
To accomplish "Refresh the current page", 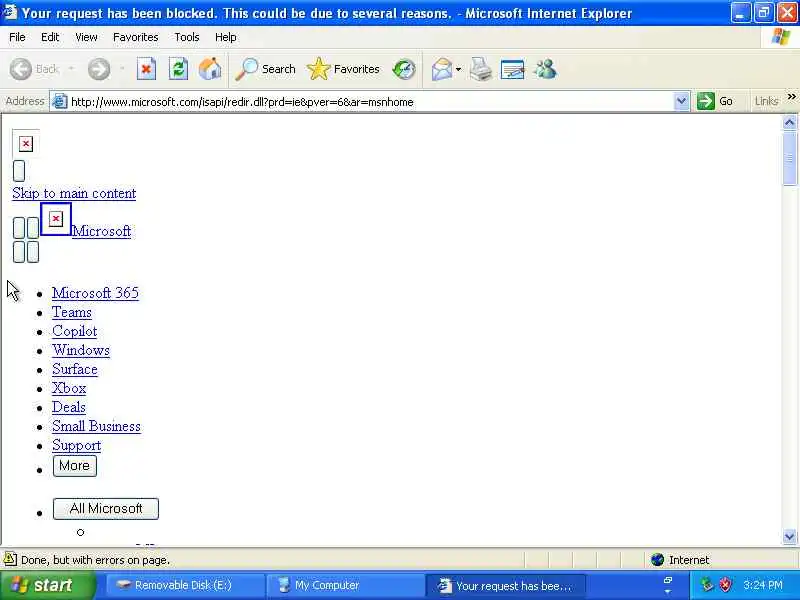I will click(x=178, y=69).
